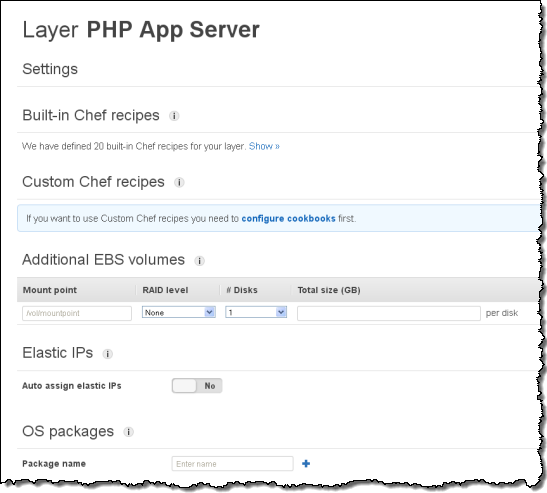Click the Mount point column header
This screenshot has width=547, height=493.
click(x=50, y=290)
